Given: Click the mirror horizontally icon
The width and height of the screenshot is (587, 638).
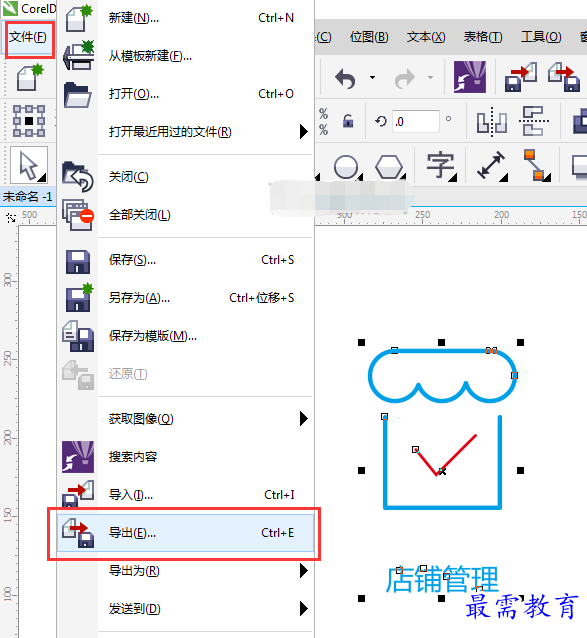Looking at the screenshot, I should coord(492,121).
